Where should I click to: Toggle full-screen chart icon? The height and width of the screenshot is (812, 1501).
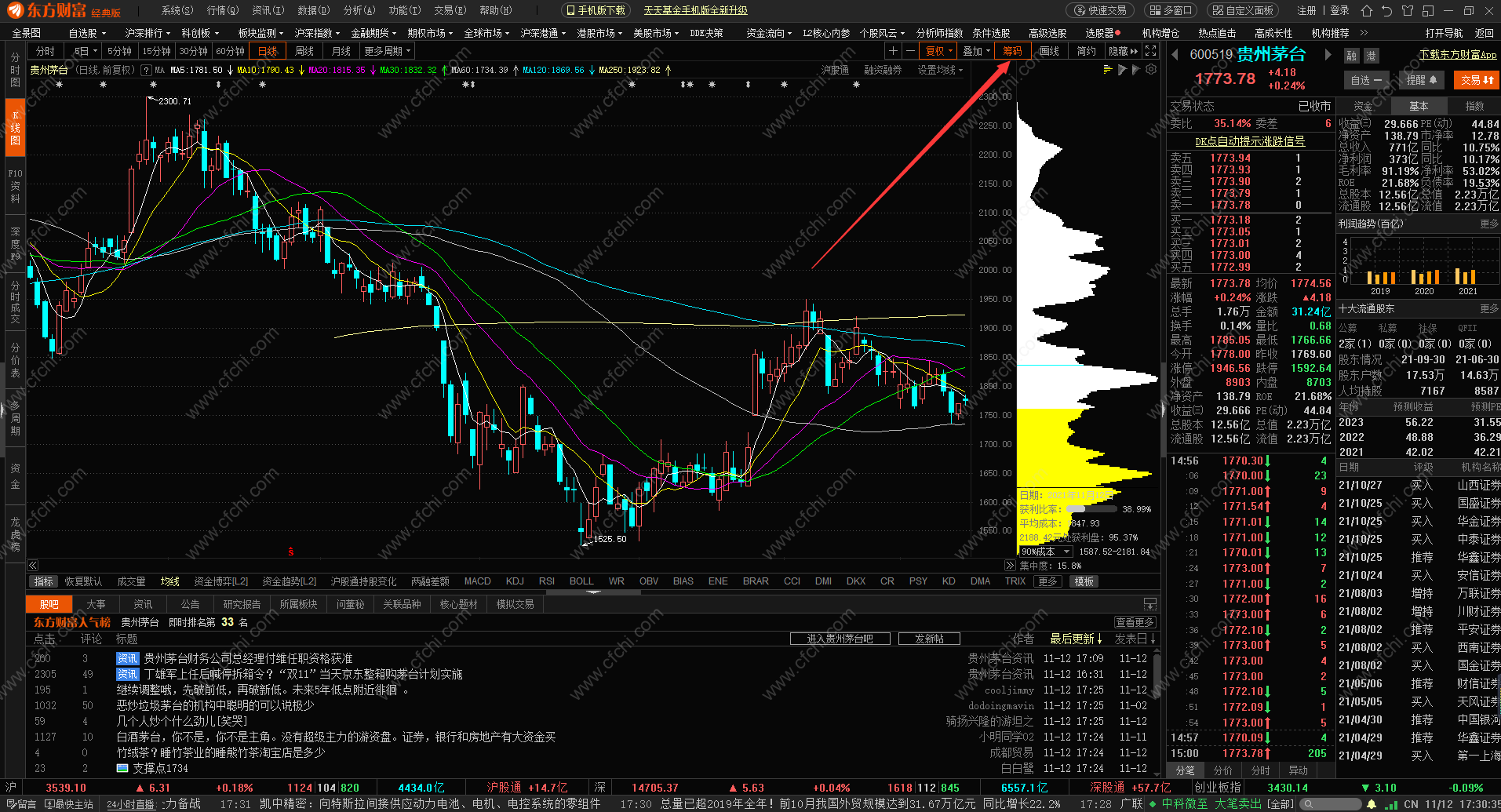point(1150,51)
